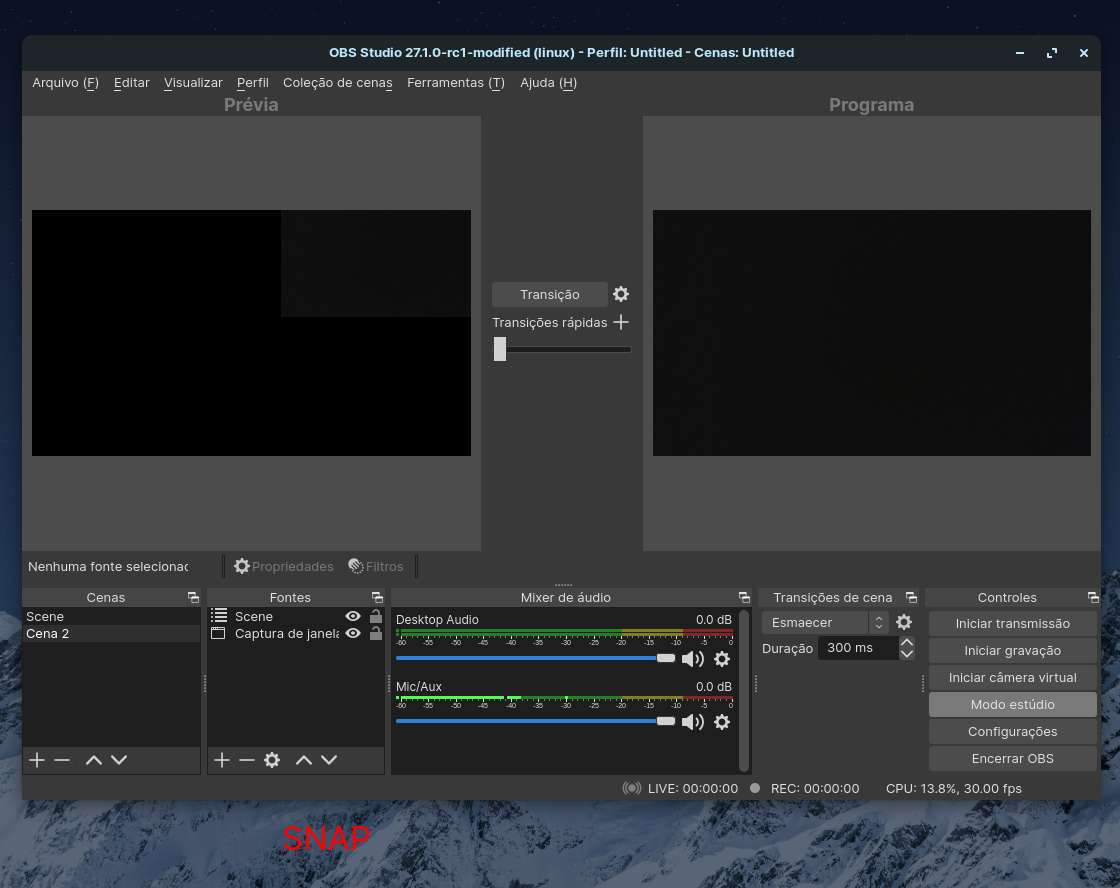Screen dimensions: 1120x888
Task: Open Configurações
Action: (x=1012, y=732)
